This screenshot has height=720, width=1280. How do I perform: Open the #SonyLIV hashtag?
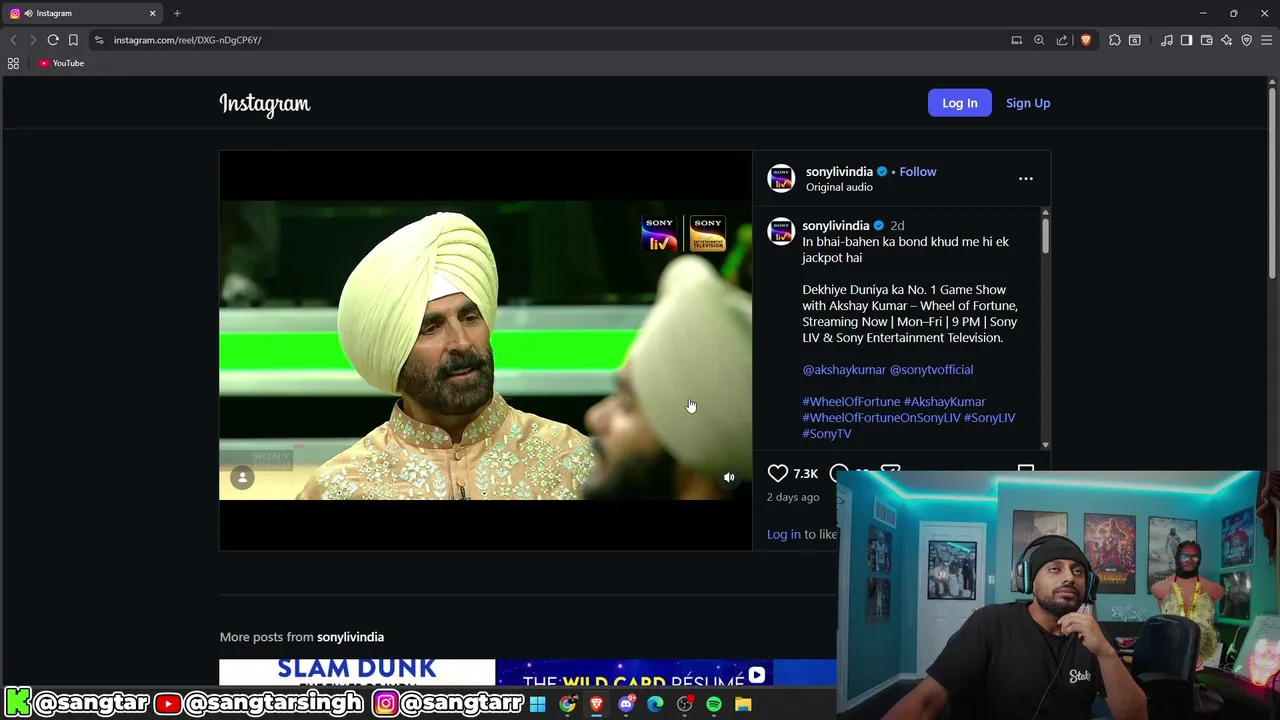(989, 417)
